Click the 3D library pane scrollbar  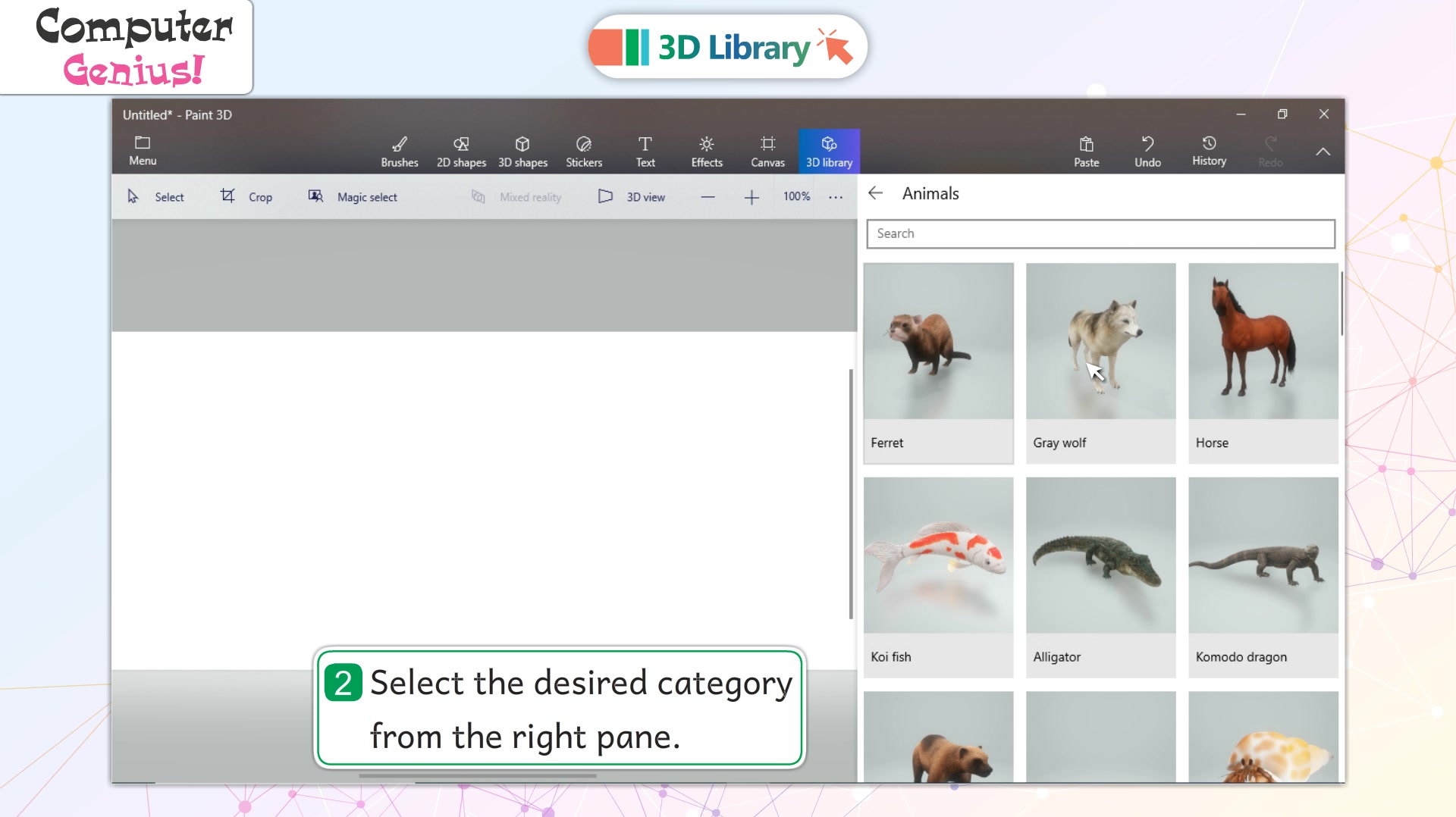coord(1341,303)
